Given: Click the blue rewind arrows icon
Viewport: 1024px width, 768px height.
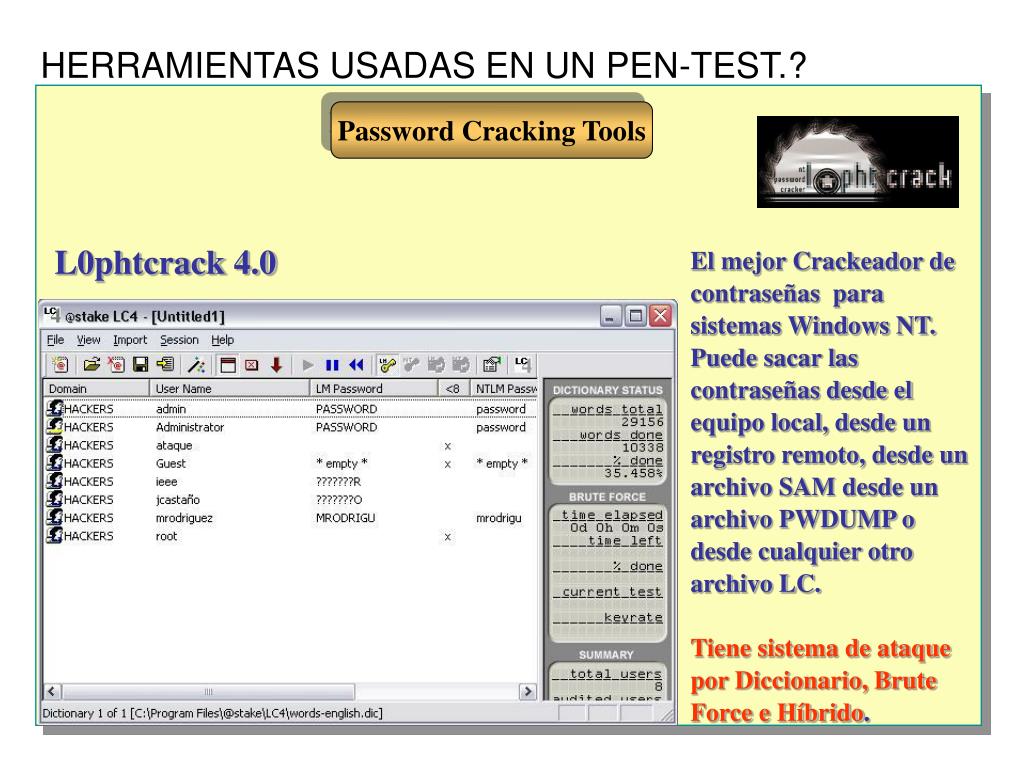Looking at the screenshot, I should [356, 365].
